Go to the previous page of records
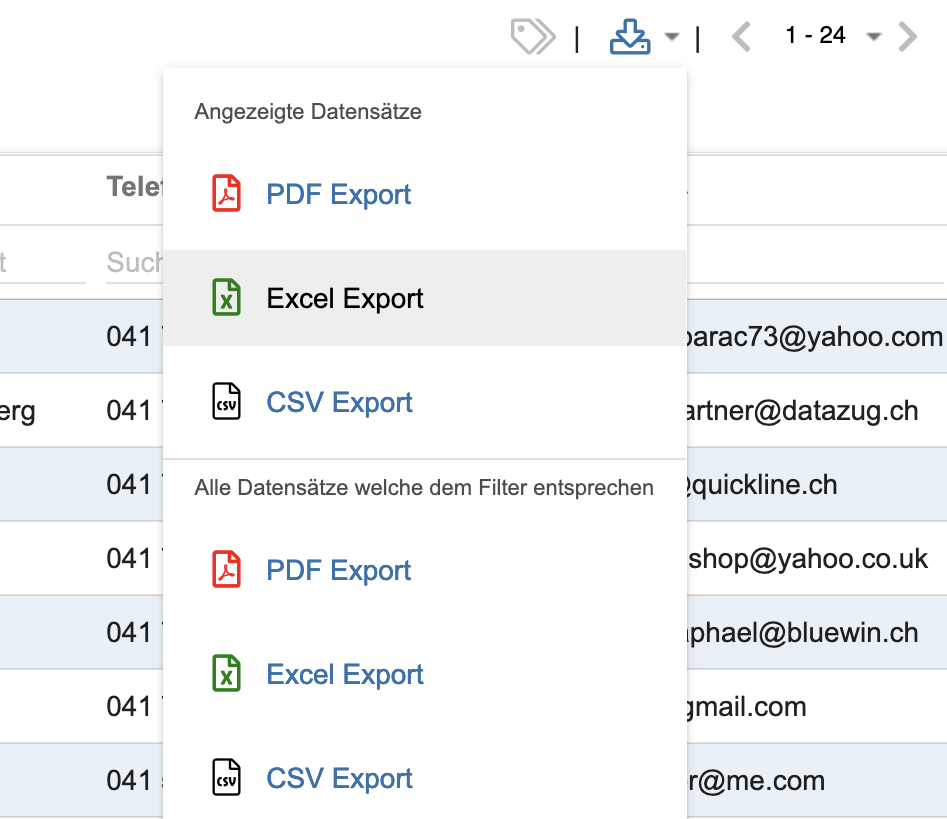The width and height of the screenshot is (947, 819). click(741, 37)
